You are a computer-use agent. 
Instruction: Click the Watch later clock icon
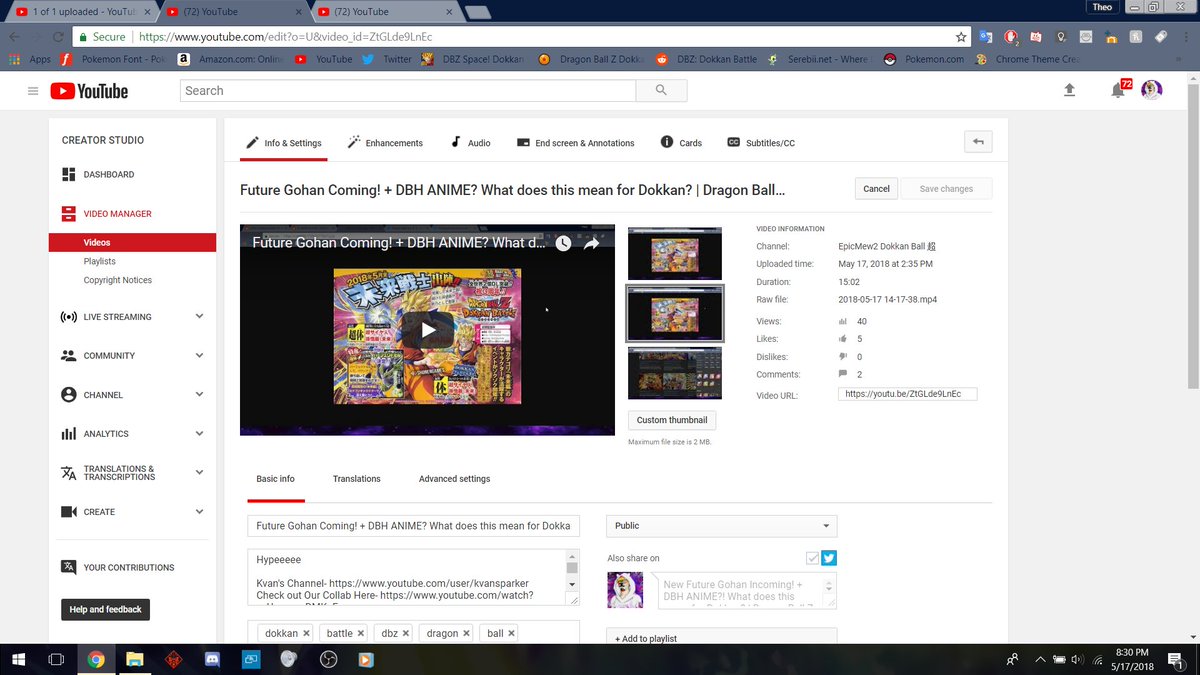(563, 243)
